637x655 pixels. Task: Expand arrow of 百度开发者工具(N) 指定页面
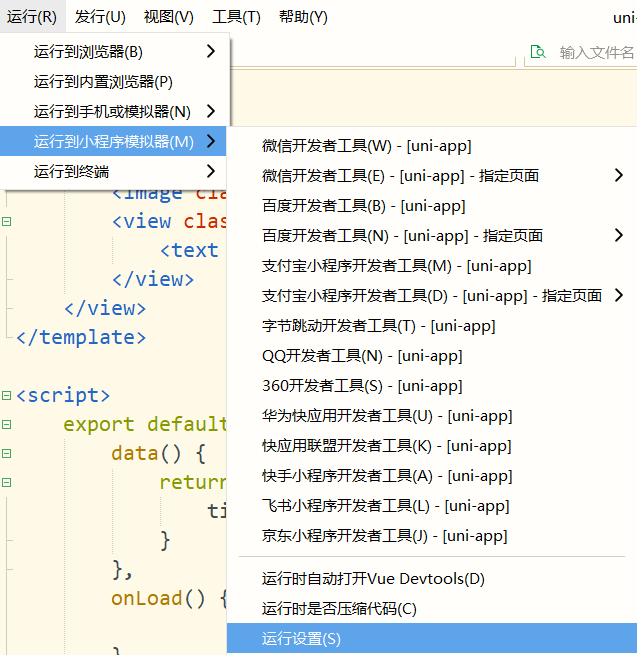(619, 235)
